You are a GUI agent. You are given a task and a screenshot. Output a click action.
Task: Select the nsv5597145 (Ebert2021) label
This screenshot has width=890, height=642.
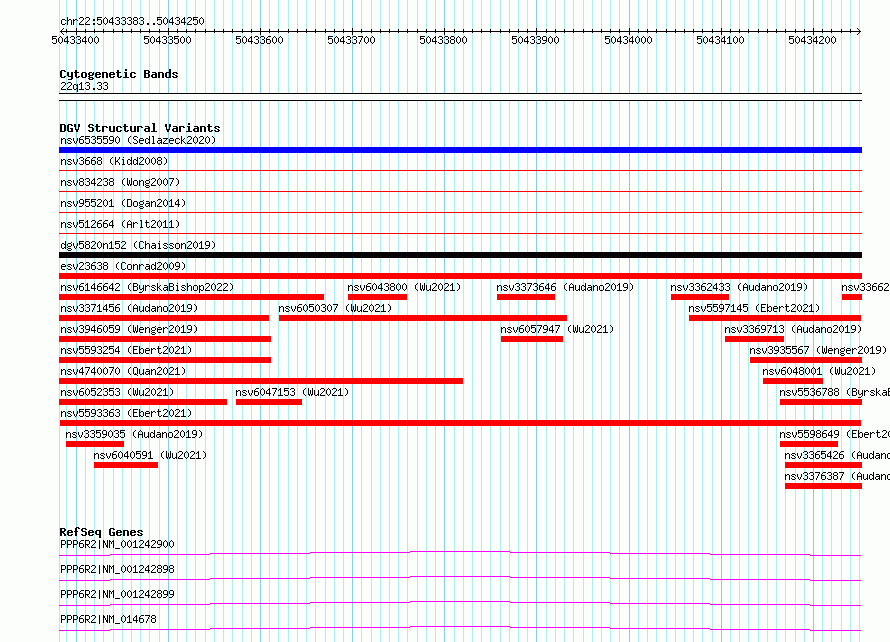pos(754,308)
